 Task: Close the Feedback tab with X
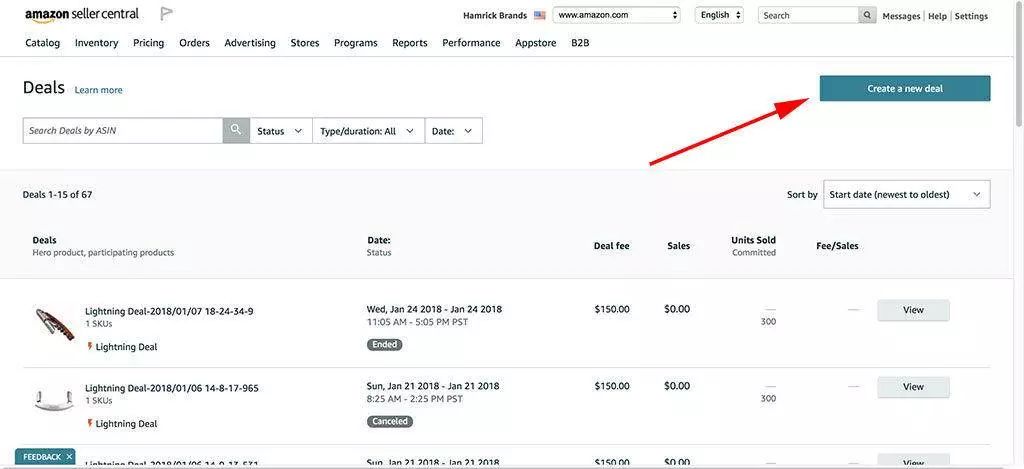[69, 457]
